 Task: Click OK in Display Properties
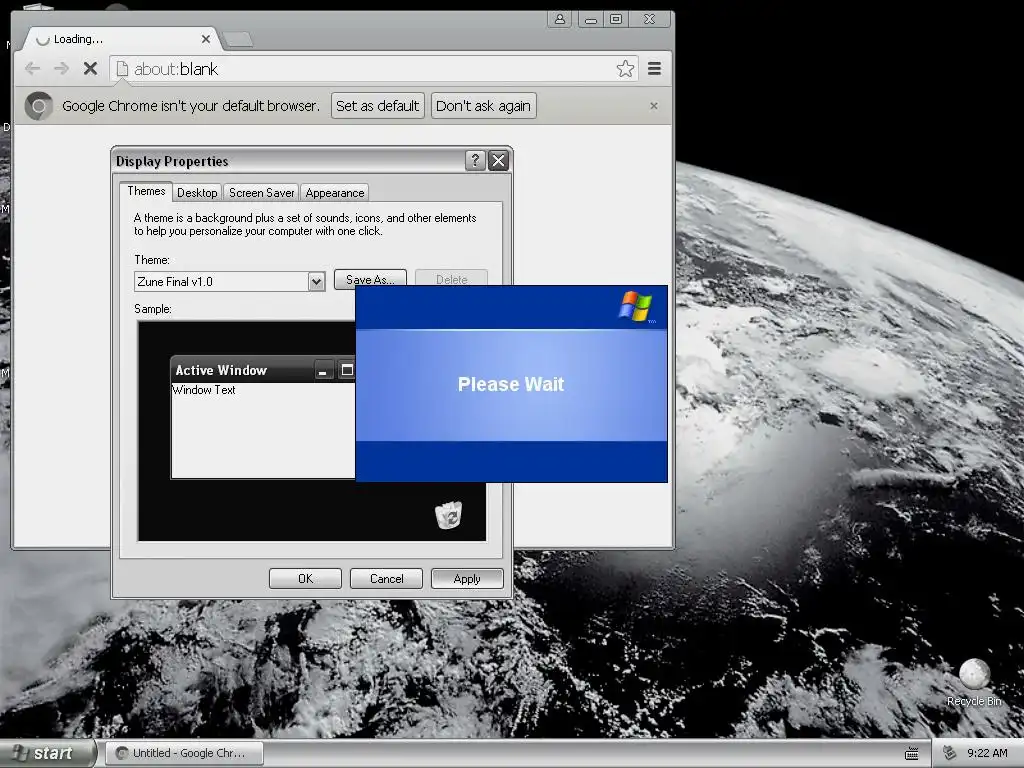(305, 579)
